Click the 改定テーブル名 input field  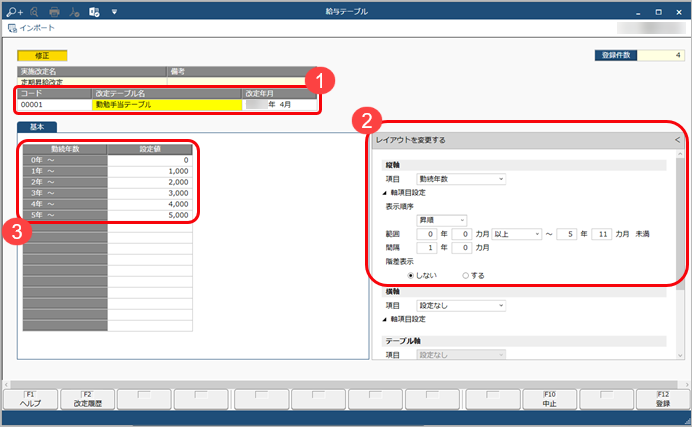pos(167,104)
